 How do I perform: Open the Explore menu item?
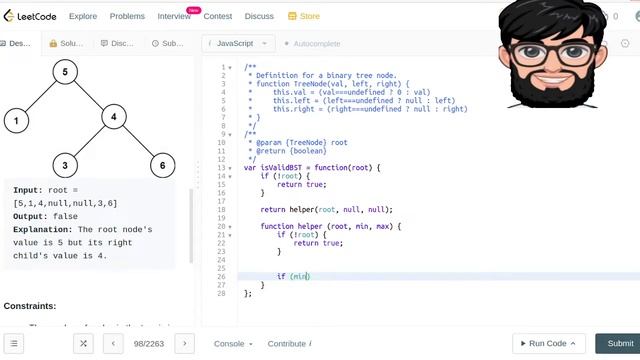83,16
